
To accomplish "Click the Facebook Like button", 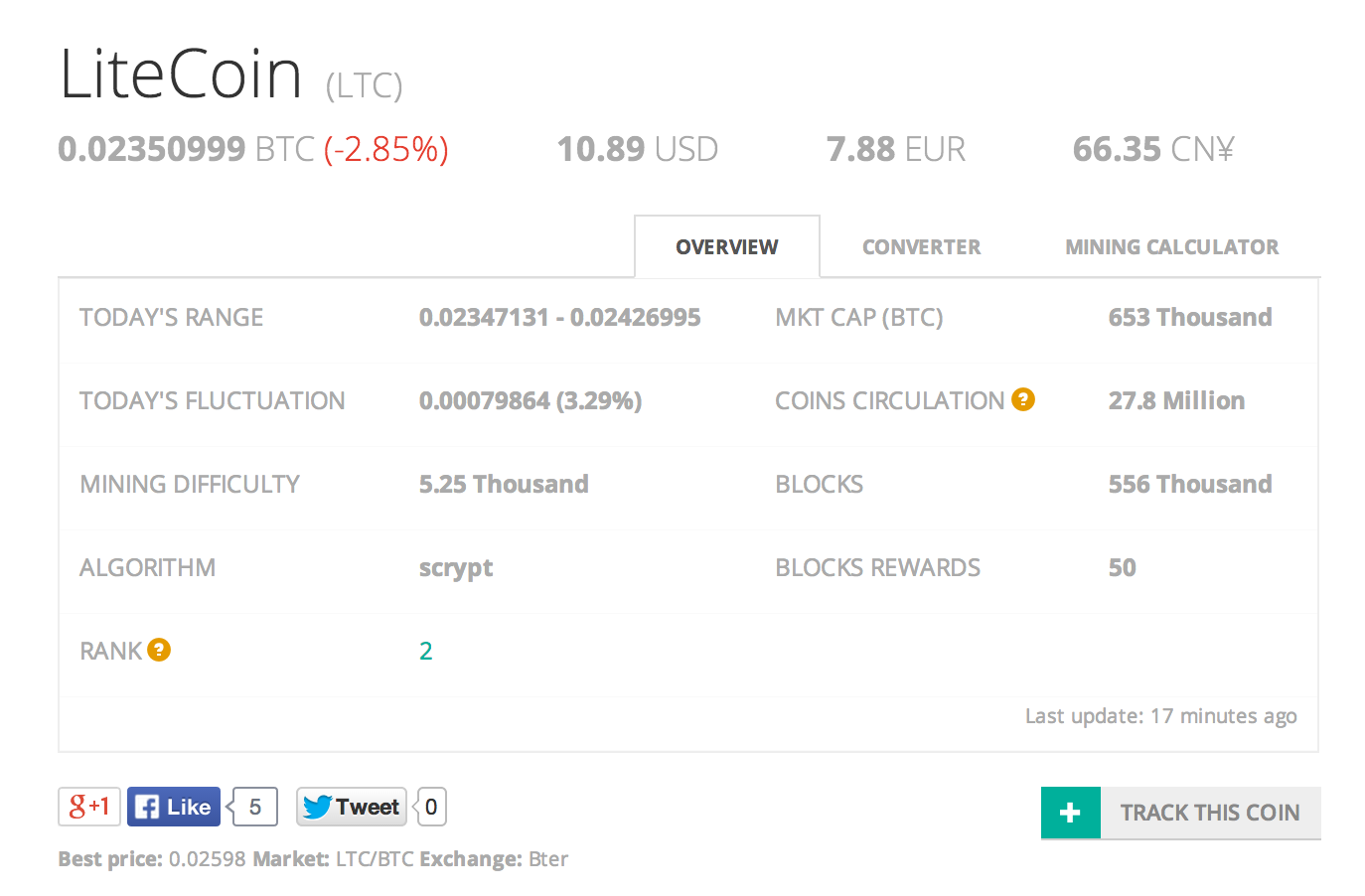I will (174, 807).
